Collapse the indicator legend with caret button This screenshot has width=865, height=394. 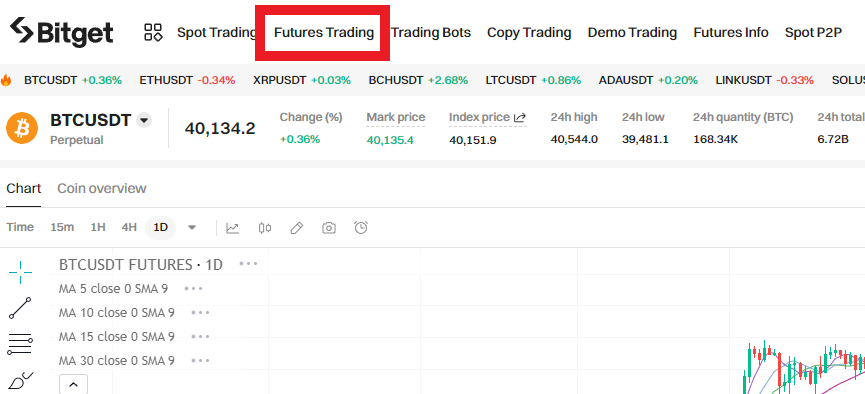73,384
